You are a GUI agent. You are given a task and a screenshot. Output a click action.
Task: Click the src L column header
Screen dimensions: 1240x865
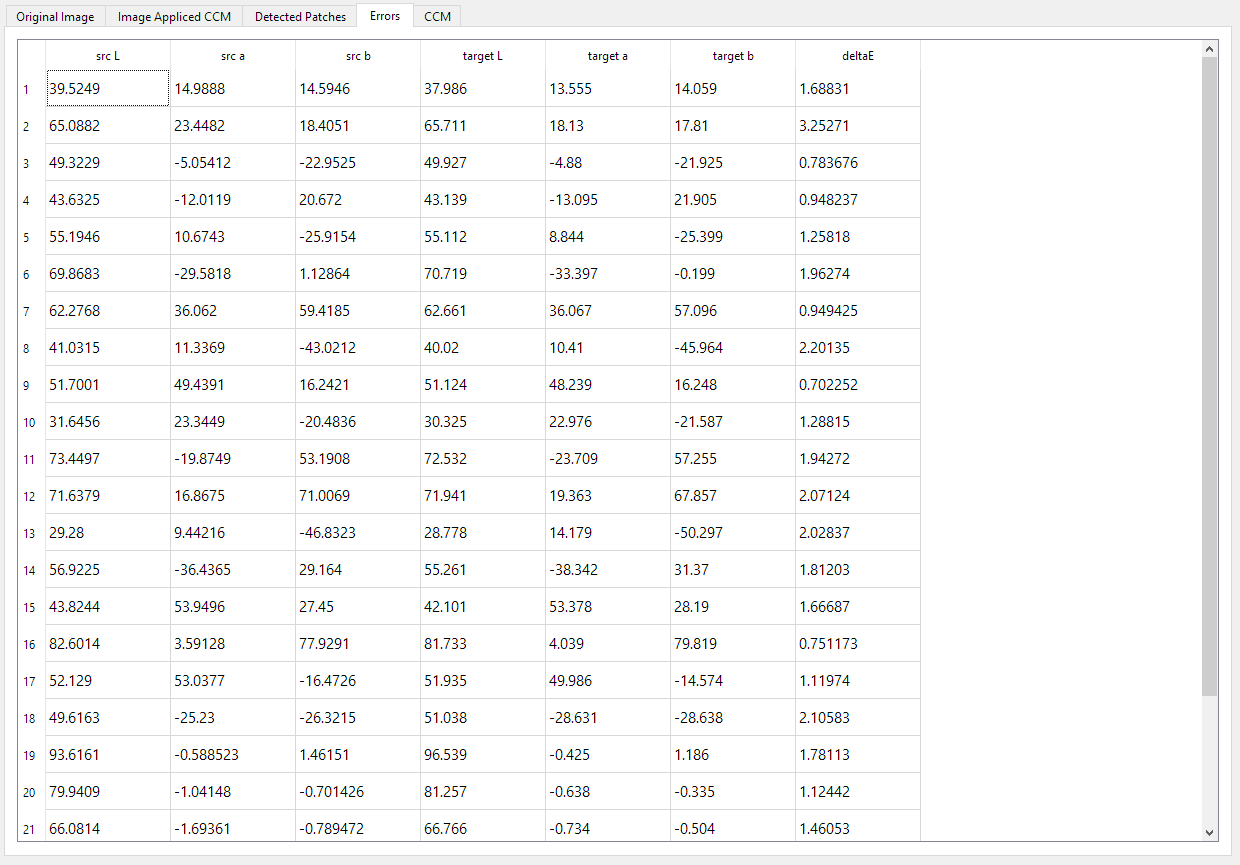coord(108,56)
